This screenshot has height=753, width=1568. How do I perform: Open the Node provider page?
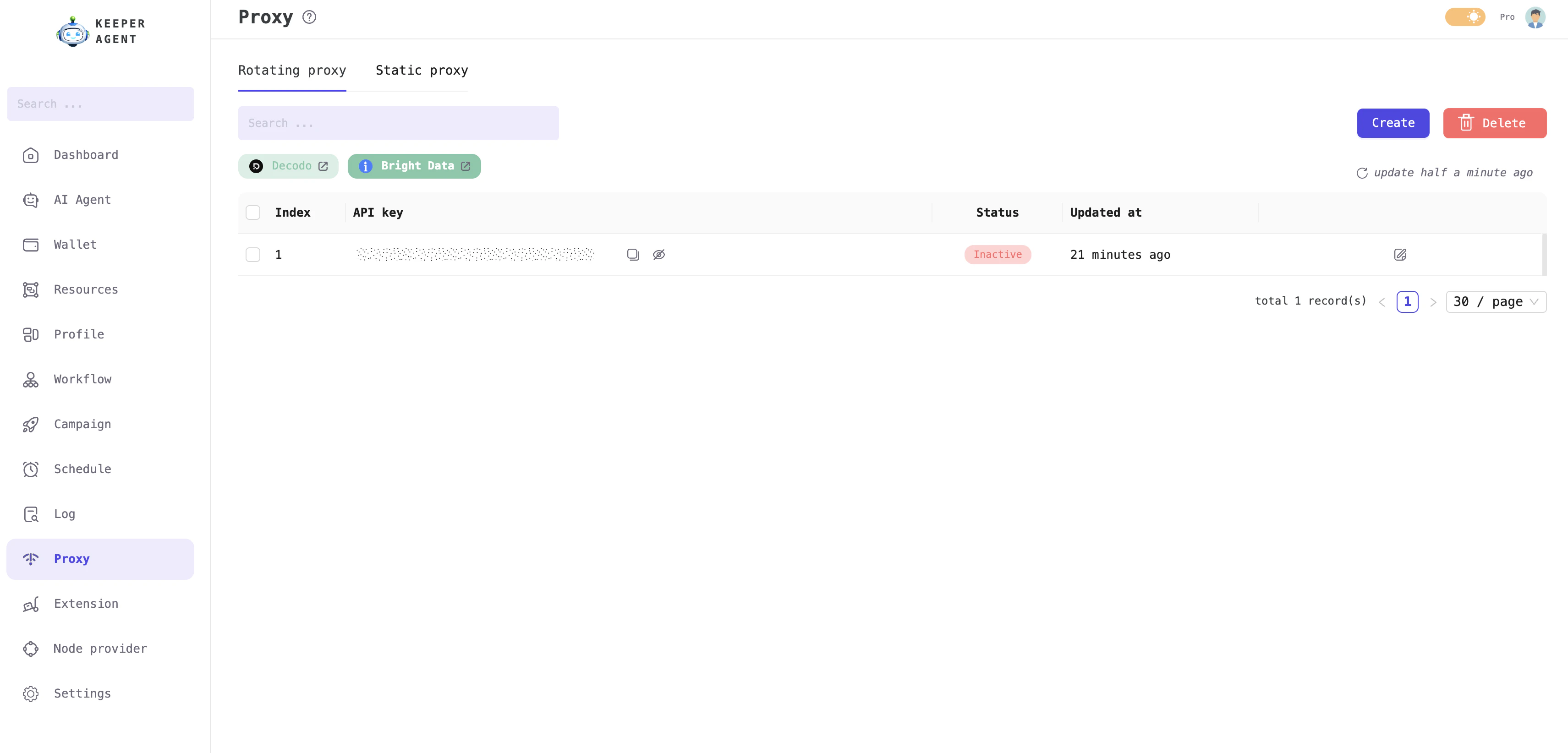(100, 649)
